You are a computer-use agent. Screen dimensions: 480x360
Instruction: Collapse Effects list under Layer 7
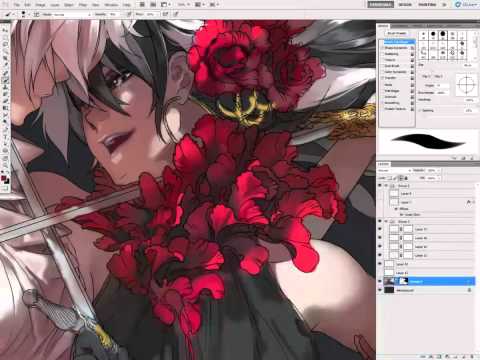[397, 209]
